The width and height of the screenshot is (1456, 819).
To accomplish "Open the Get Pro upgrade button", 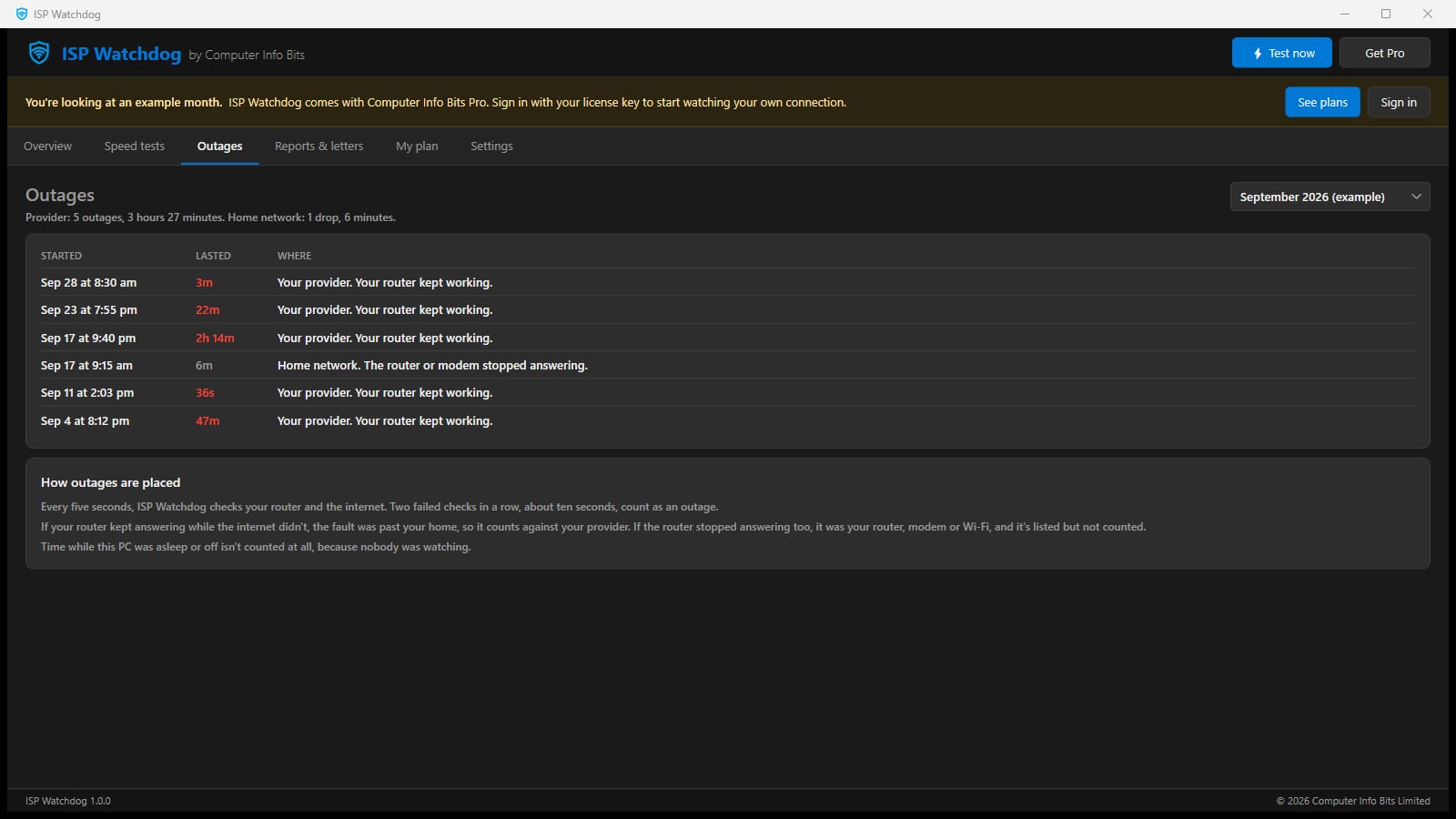I will coord(1384,53).
